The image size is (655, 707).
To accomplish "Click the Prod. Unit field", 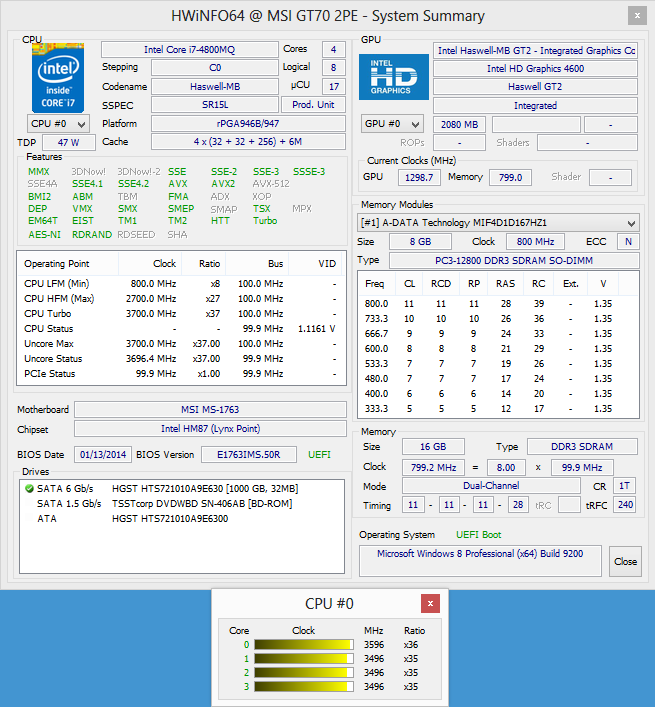I will pyautogui.click(x=313, y=105).
